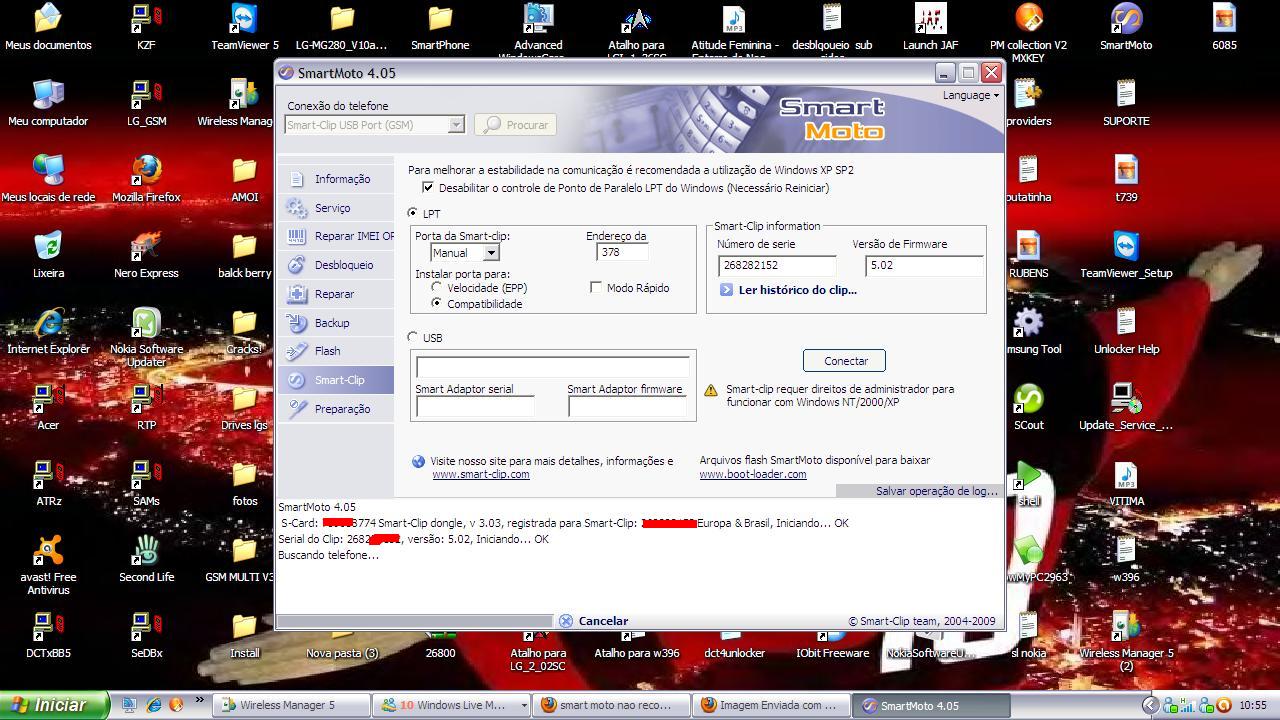Screen dimensions: 1280x720
Task: Open the Informação sidebar section
Action: click(335, 179)
